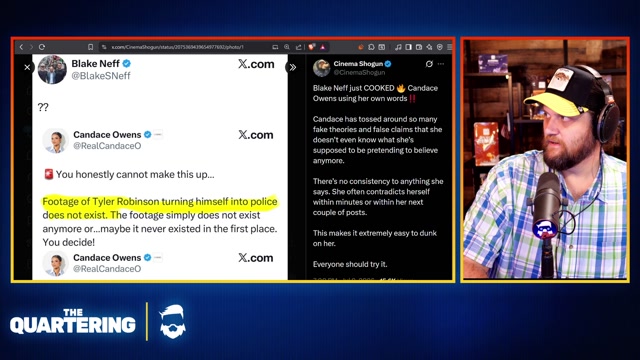
Task: Click the first Candace Owens avatar
Action: tap(55, 140)
